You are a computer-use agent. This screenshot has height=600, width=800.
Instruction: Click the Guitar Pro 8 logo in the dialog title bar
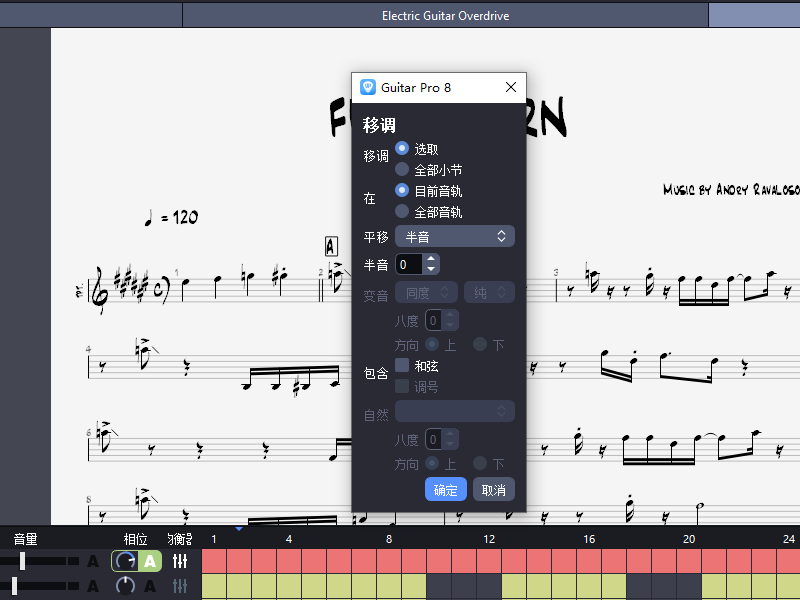369,87
